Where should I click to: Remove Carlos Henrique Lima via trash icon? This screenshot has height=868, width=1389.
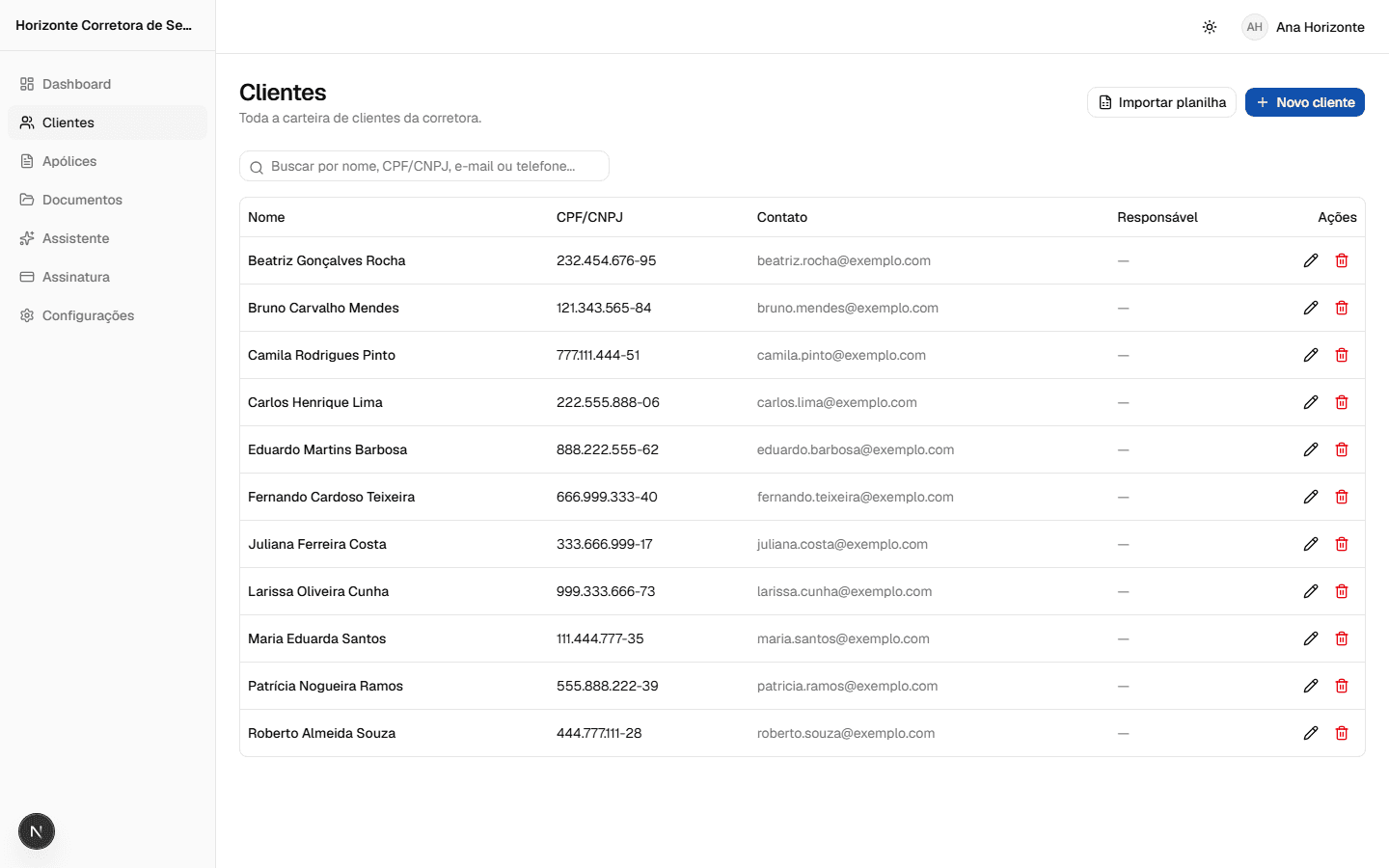(x=1342, y=402)
